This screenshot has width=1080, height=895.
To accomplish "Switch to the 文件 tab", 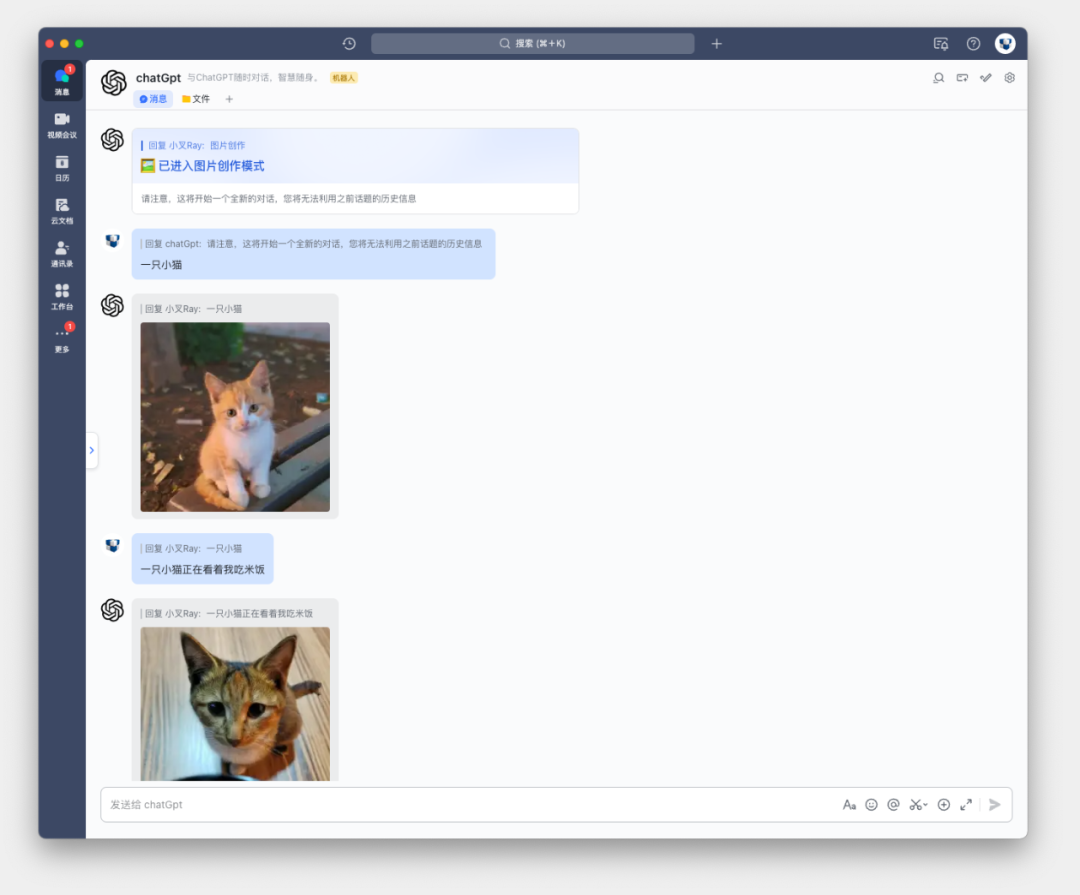I will click(196, 99).
